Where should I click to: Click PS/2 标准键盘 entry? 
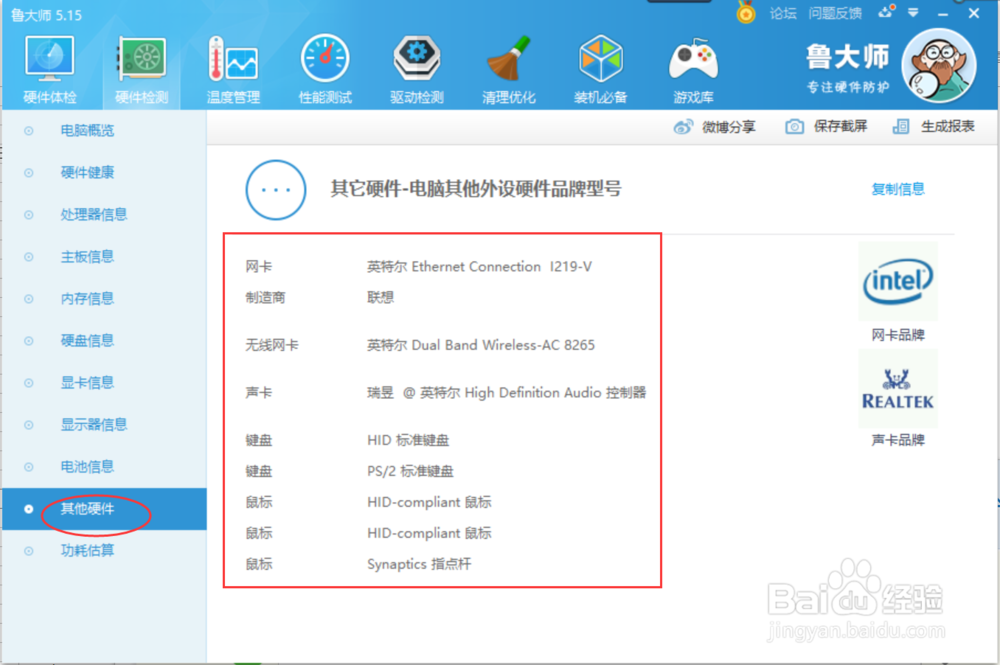coord(410,471)
